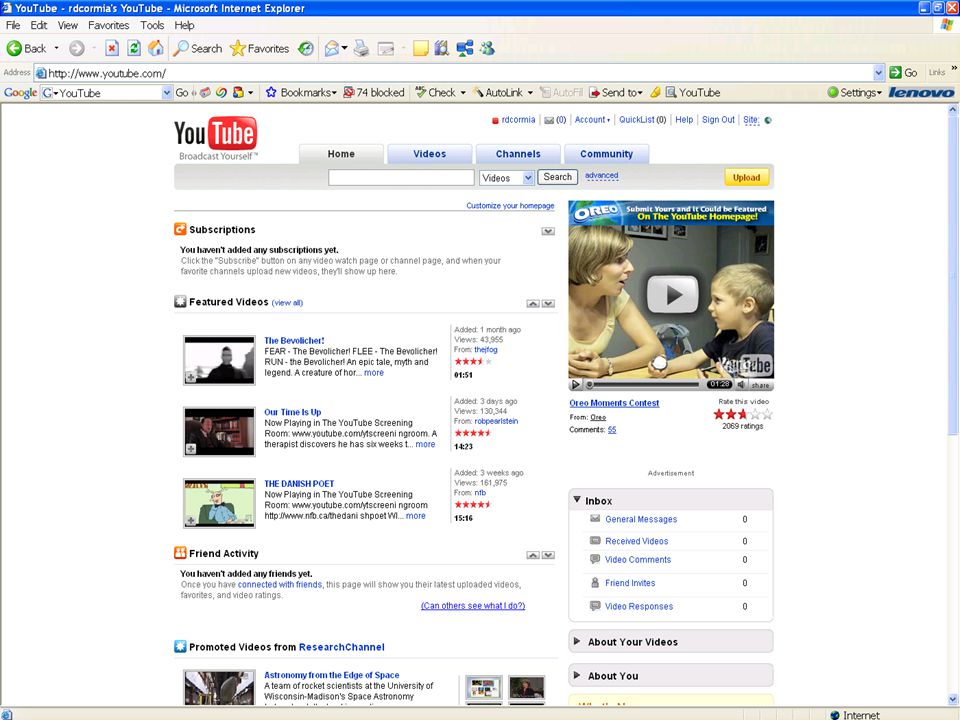Viewport: 960px width, 720px height.
Task: Expand the About You panel
Action: coord(577,675)
